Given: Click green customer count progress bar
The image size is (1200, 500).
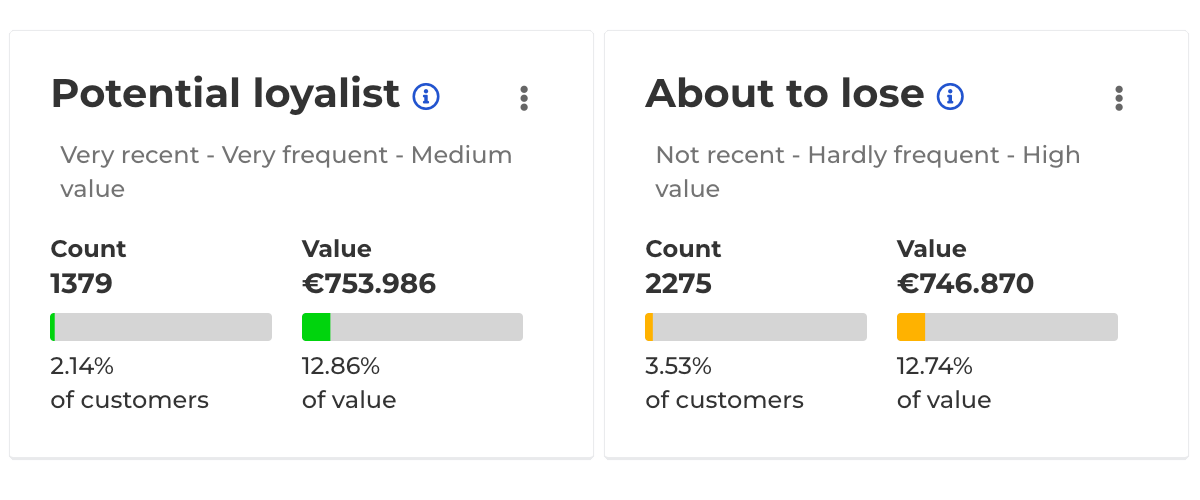Looking at the screenshot, I should click(161, 327).
